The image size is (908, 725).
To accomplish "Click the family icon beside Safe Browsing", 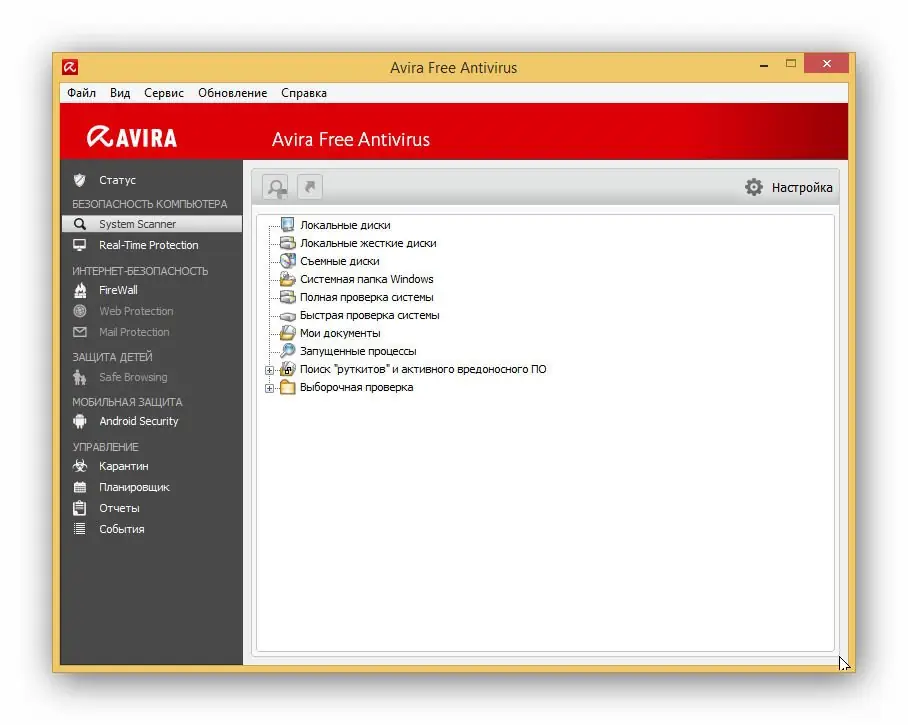I will pos(80,378).
